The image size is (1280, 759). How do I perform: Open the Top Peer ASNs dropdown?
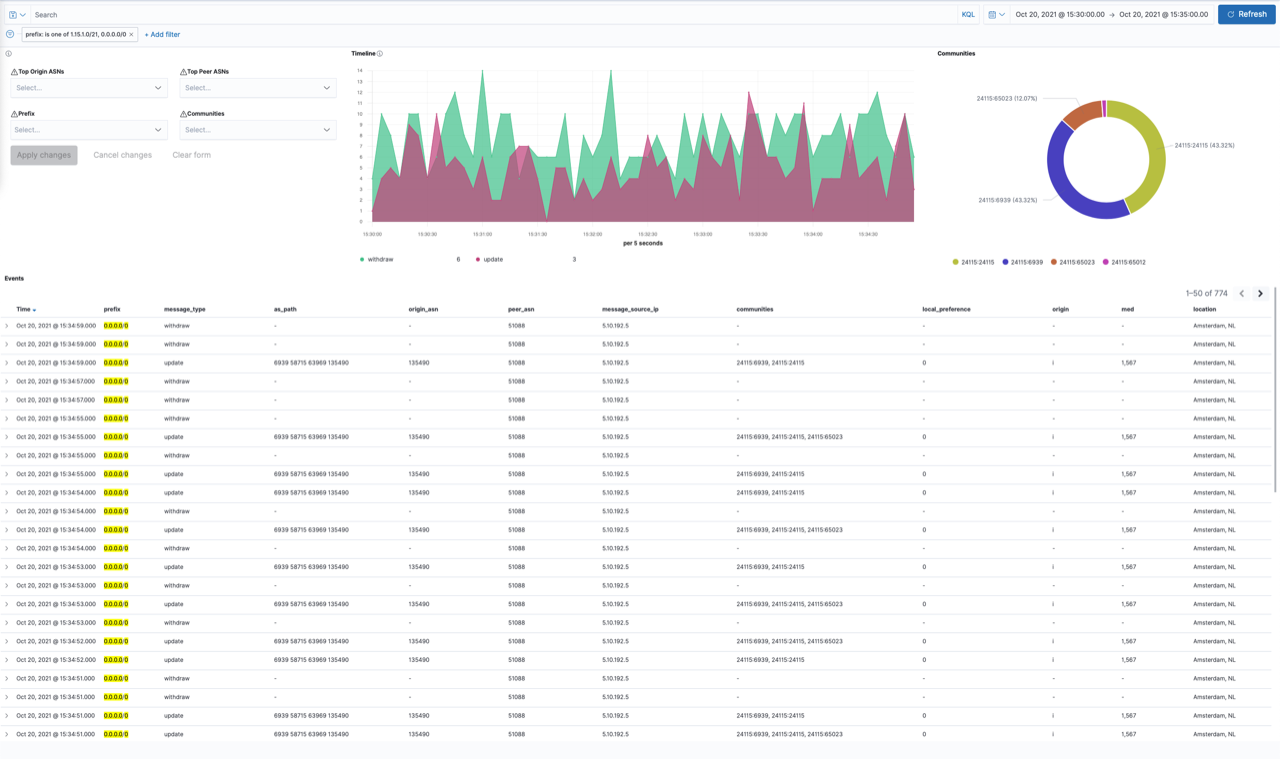[x=255, y=88]
